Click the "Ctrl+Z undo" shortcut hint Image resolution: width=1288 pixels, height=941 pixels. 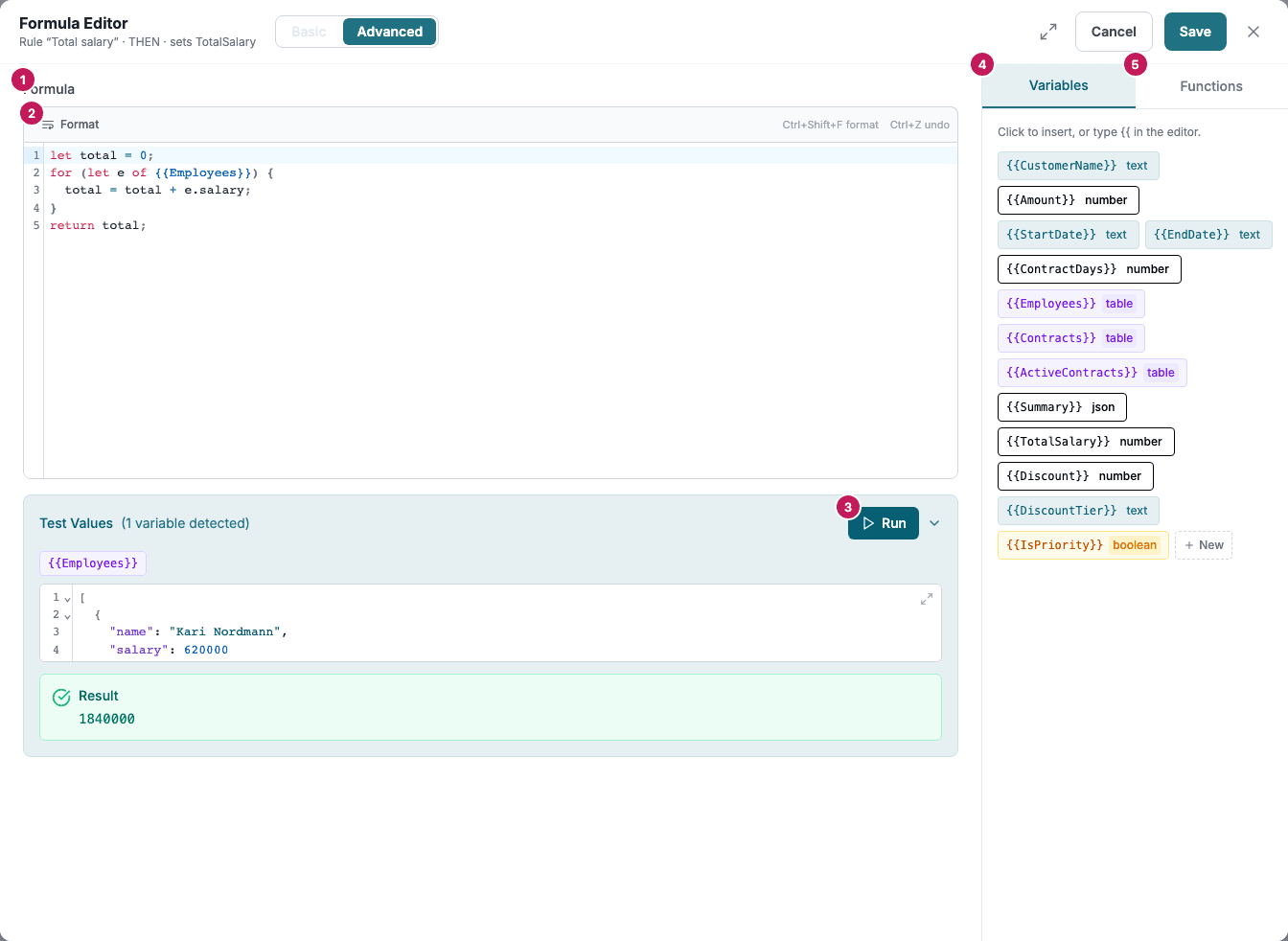(920, 125)
